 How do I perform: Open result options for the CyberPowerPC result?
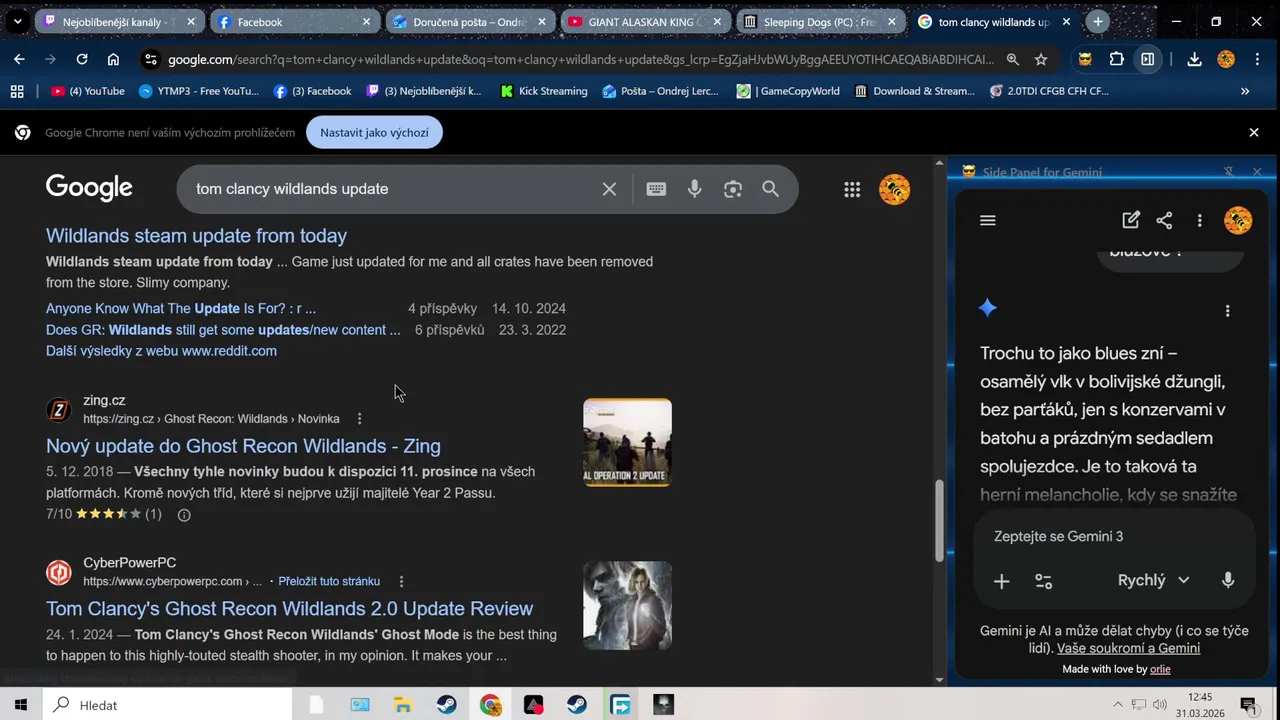[401, 581]
